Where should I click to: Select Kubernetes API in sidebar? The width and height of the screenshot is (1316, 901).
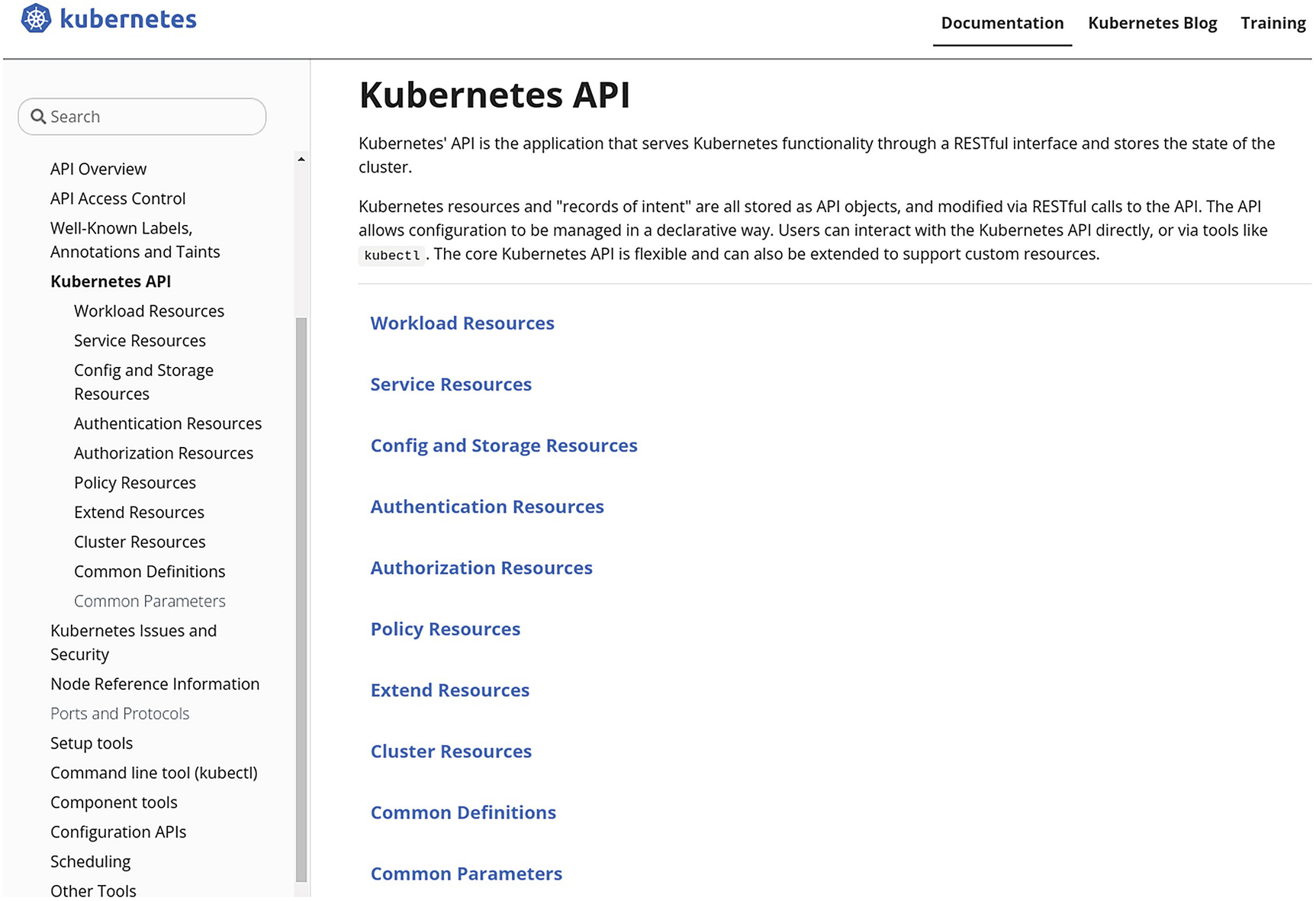pos(111,282)
